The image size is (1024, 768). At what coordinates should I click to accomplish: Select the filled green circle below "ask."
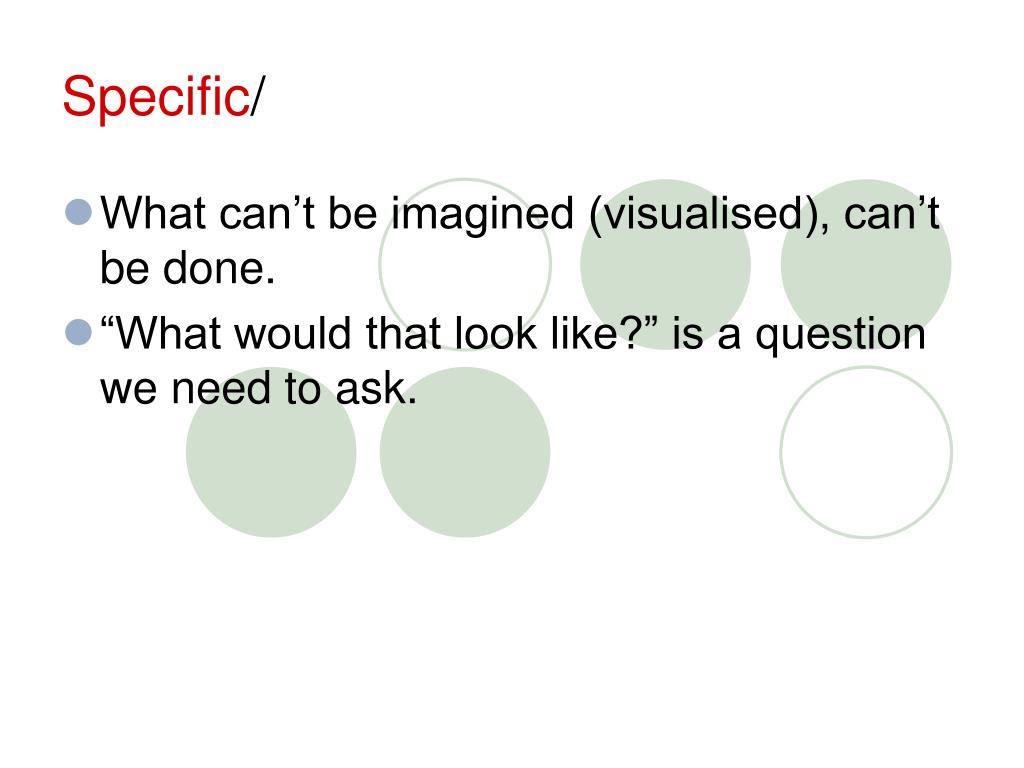[x=465, y=452]
